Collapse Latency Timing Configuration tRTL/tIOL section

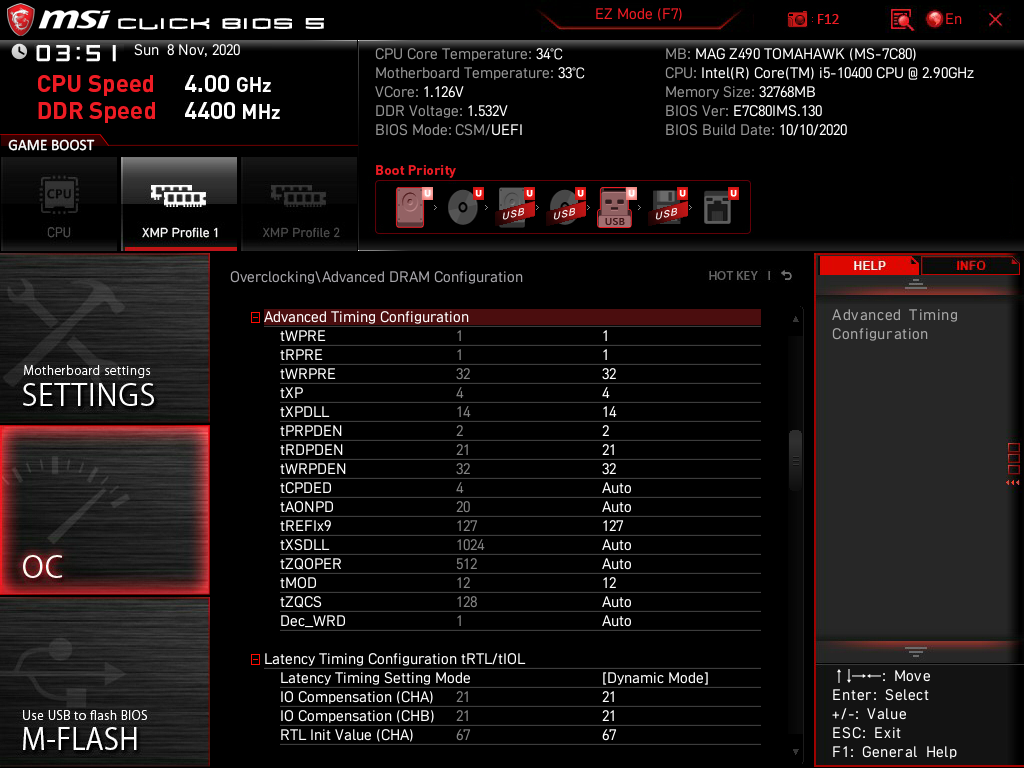255,660
